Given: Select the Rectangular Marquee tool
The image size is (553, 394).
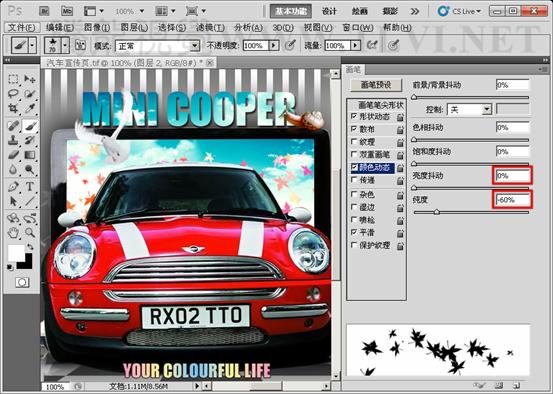Looking at the screenshot, I should point(13,79).
